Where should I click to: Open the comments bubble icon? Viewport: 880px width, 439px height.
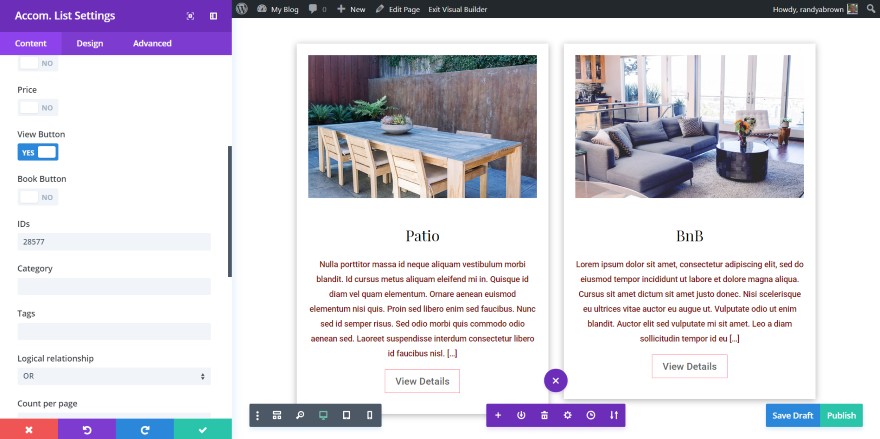click(x=313, y=10)
